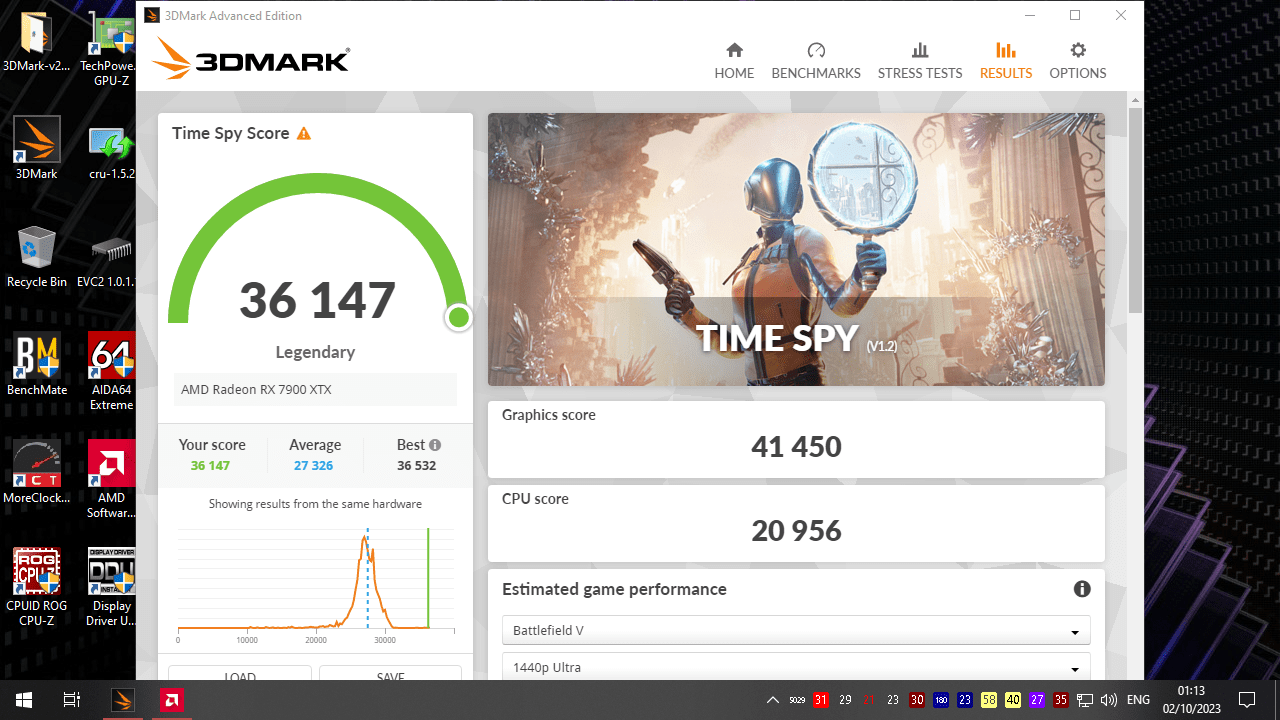Viewport: 1280px width, 720px height.
Task: Show hidden system tray icons
Action: coord(772,700)
